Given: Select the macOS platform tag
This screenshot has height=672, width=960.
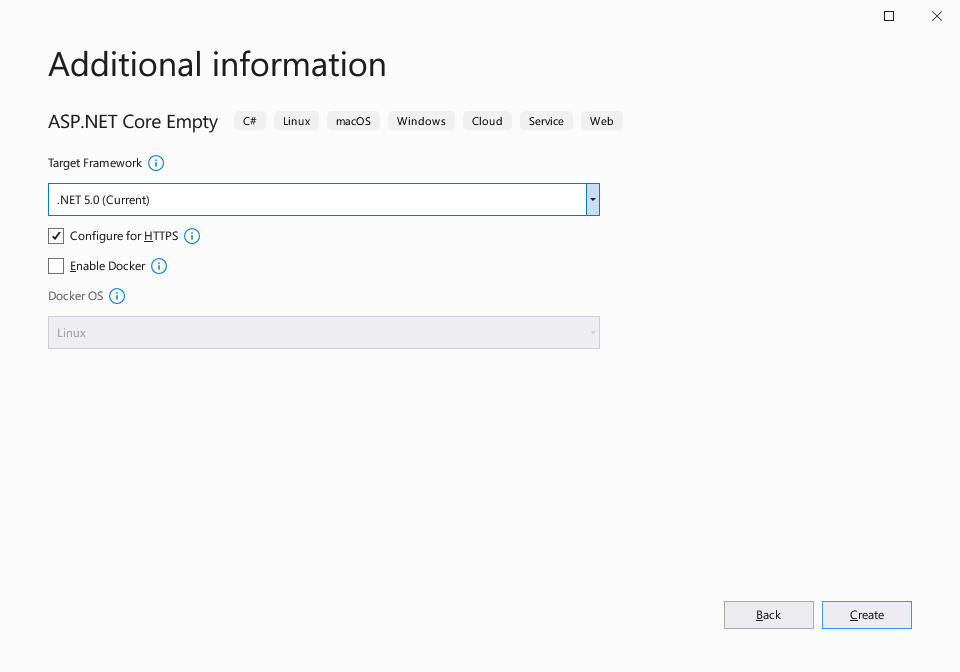Looking at the screenshot, I should coord(352,120).
